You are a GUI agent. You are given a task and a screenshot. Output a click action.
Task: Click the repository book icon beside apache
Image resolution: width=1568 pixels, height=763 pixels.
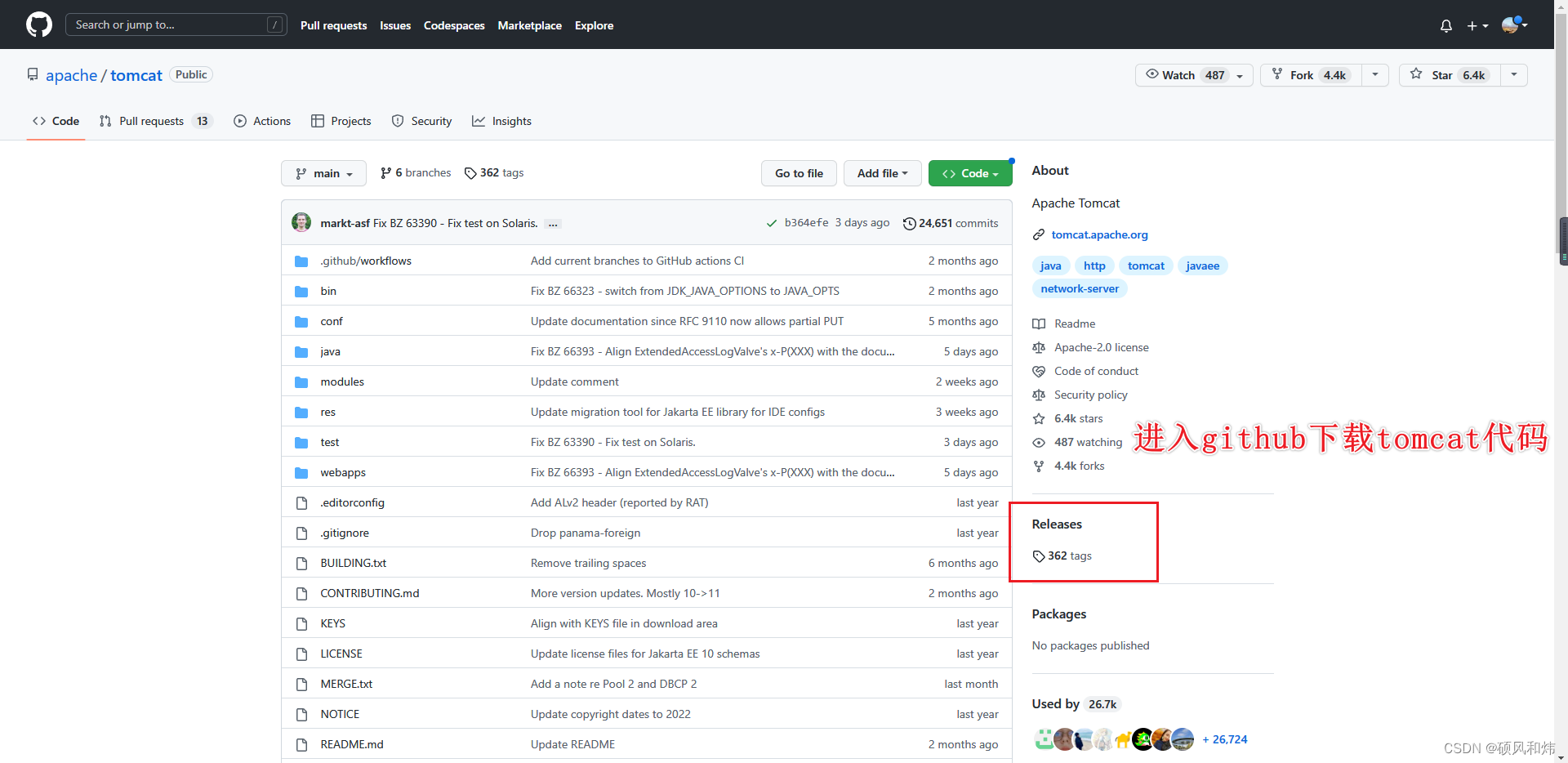pyautogui.click(x=33, y=74)
